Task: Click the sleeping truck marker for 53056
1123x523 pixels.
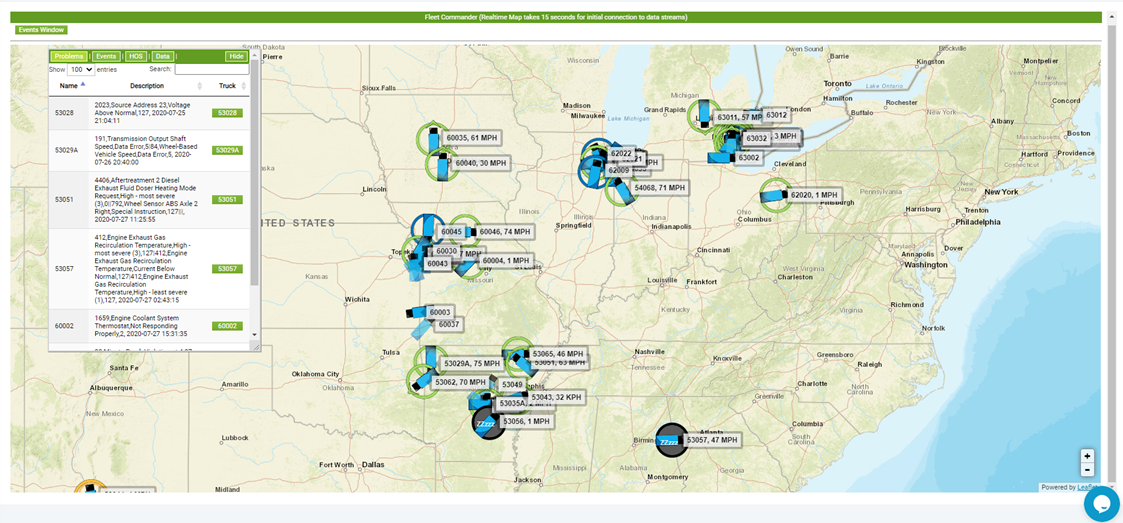Action: click(488, 422)
